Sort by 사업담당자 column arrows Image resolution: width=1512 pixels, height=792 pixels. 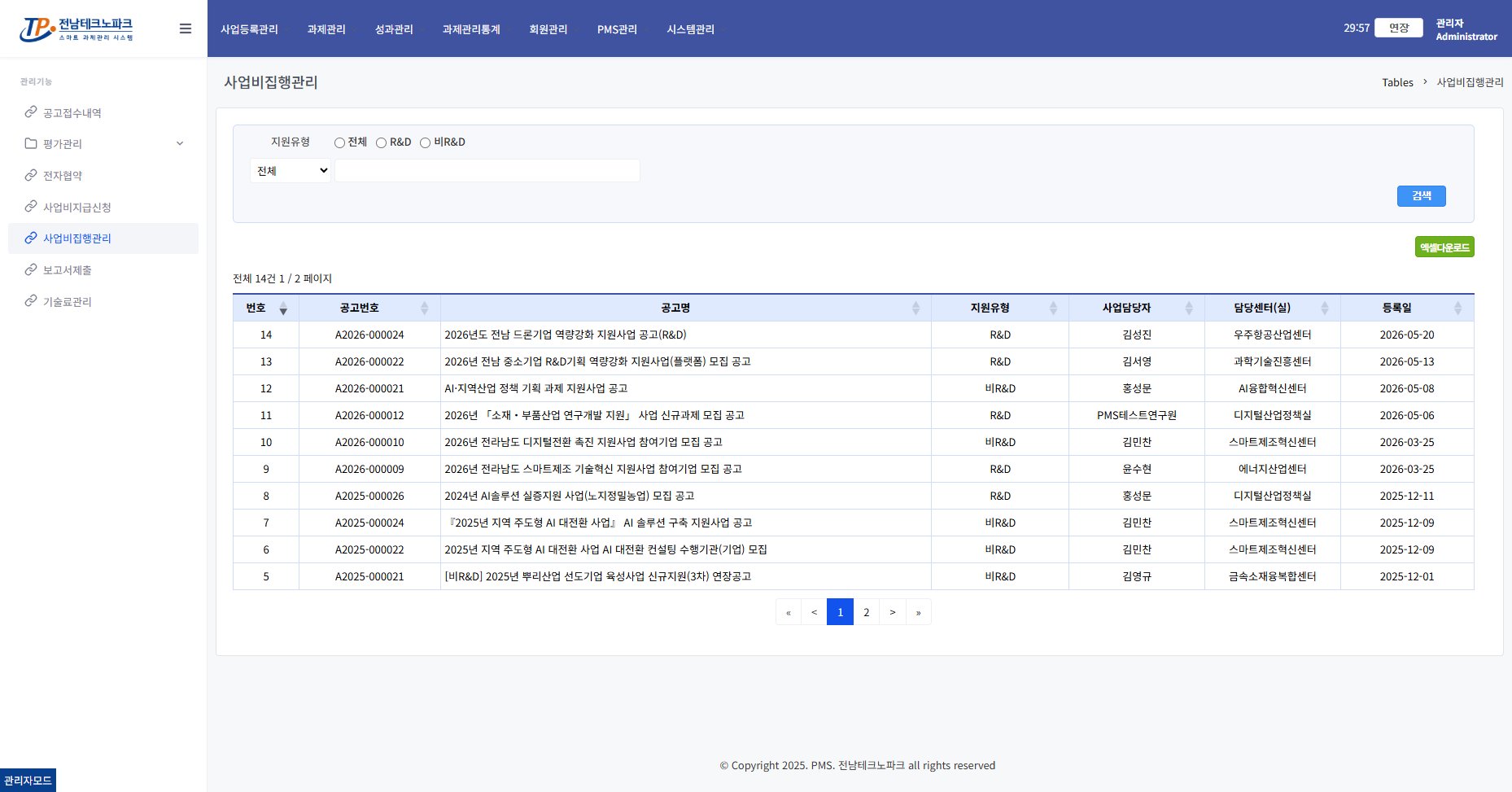coord(1189,308)
